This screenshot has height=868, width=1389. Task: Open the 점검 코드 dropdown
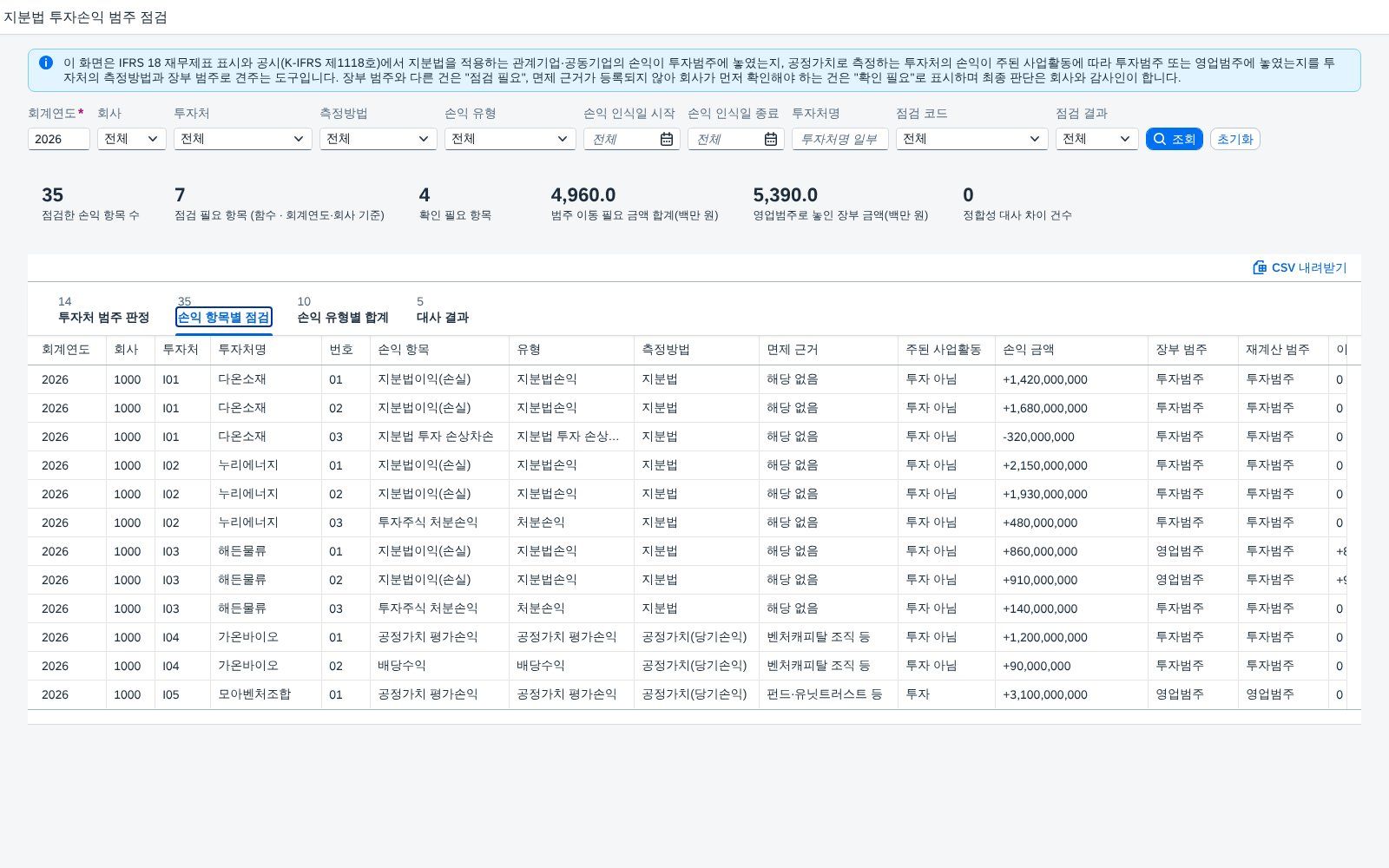[972, 139]
